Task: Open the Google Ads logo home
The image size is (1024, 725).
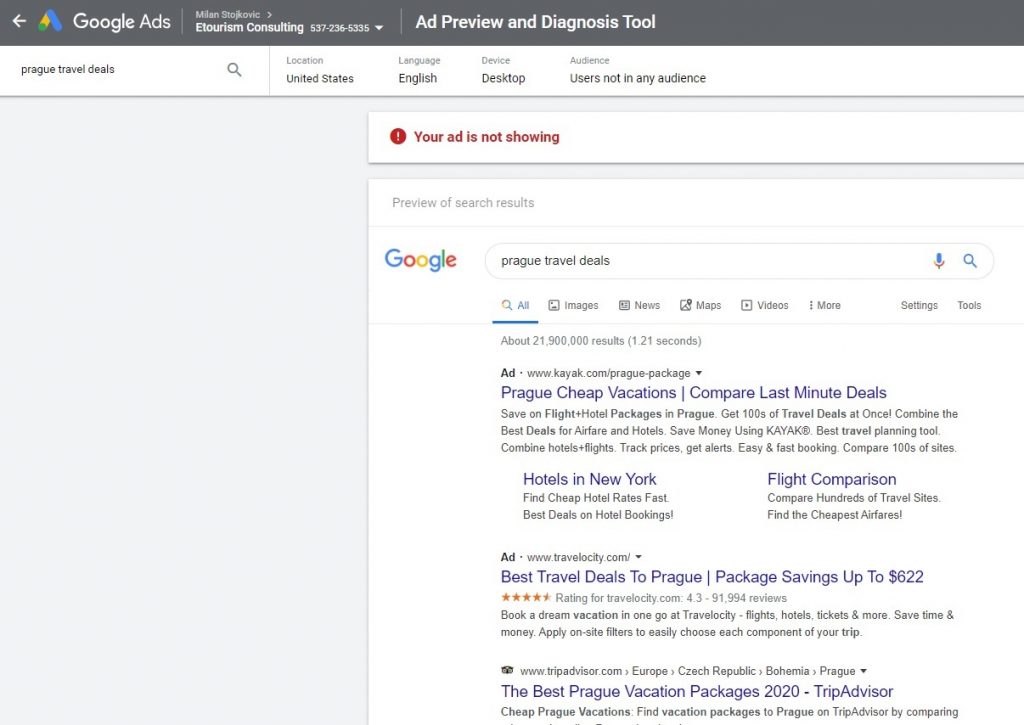Action: [x=104, y=22]
